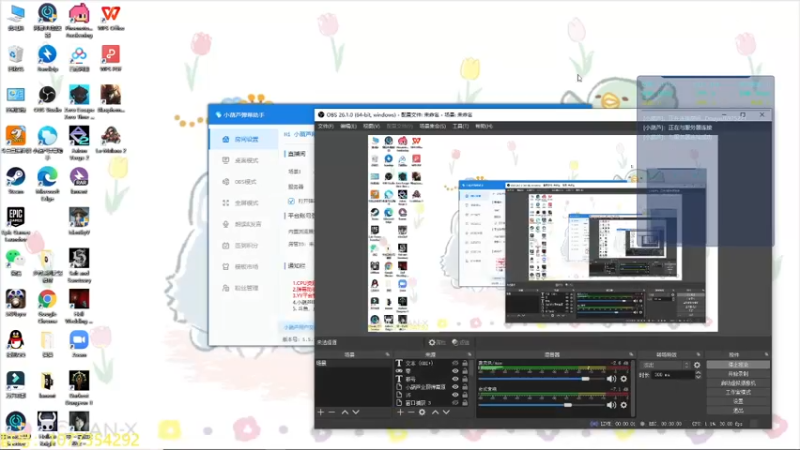Screen dimensions: 800x450
Task: Adjust transition duration stepper arrows
Action: (x=698, y=375)
